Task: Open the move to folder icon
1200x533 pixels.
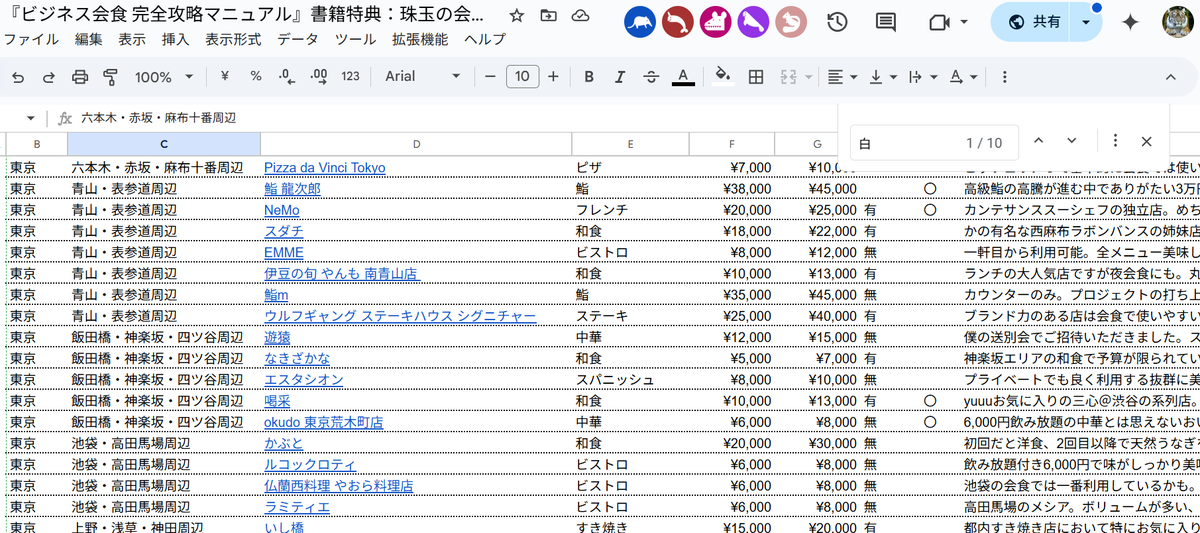Action: pyautogui.click(x=548, y=17)
